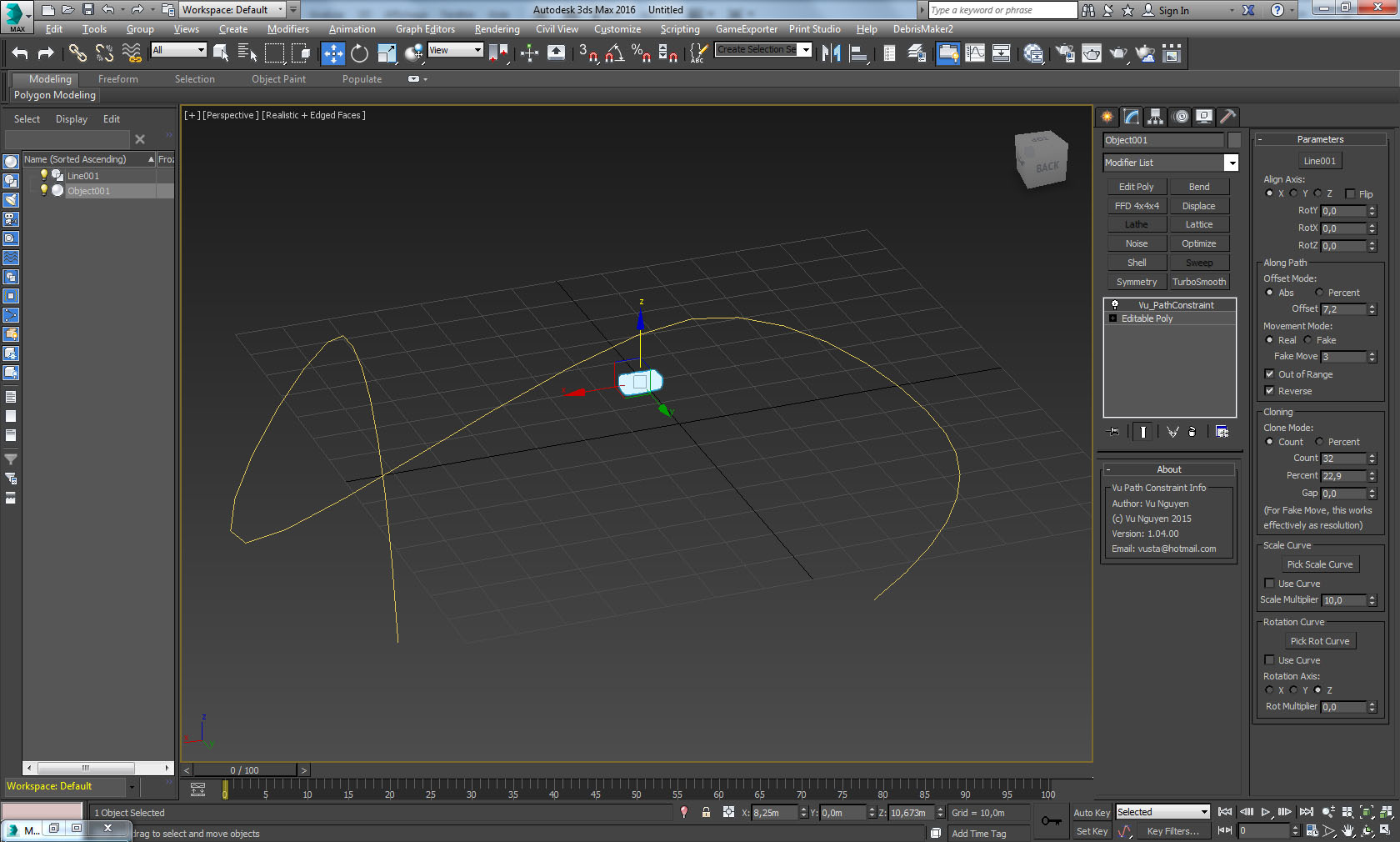Open Render Setup
The height and width of the screenshot is (842, 1400).
pyautogui.click(x=1063, y=53)
